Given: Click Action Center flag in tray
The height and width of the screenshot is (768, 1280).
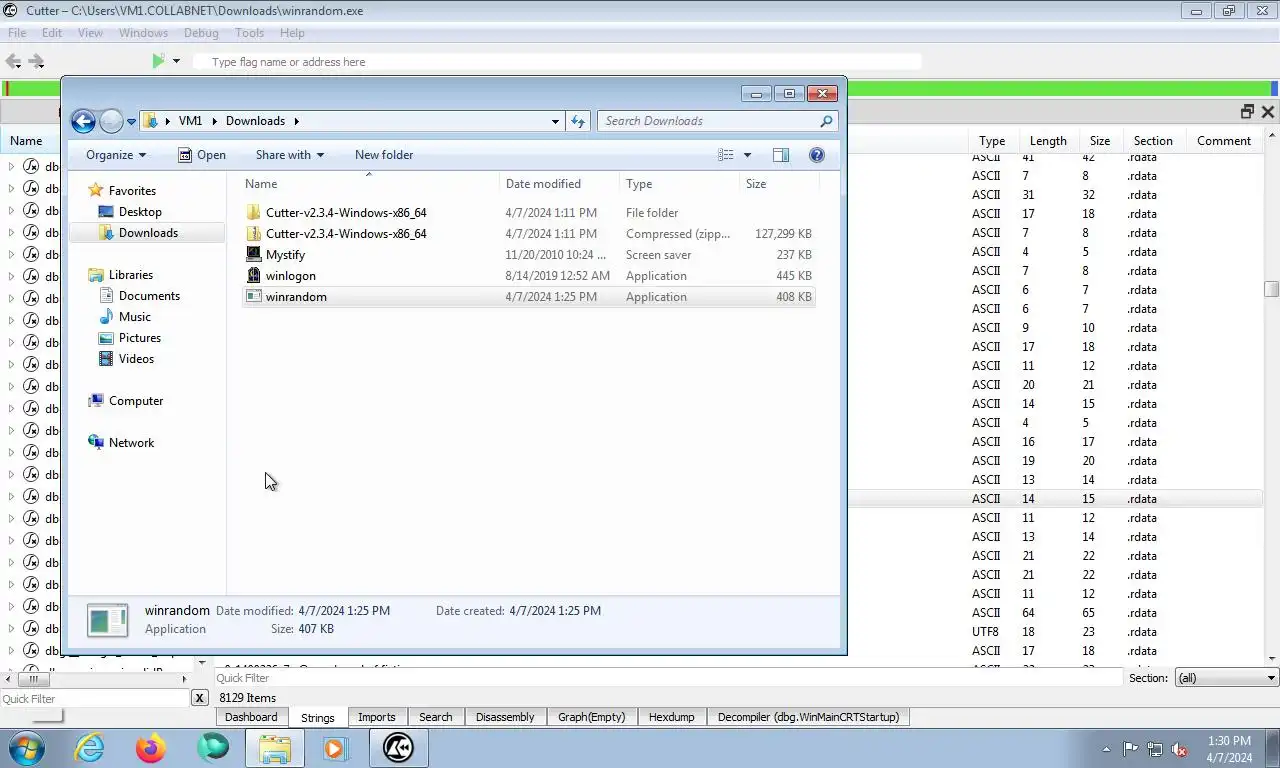Looking at the screenshot, I should coord(1130,749).
